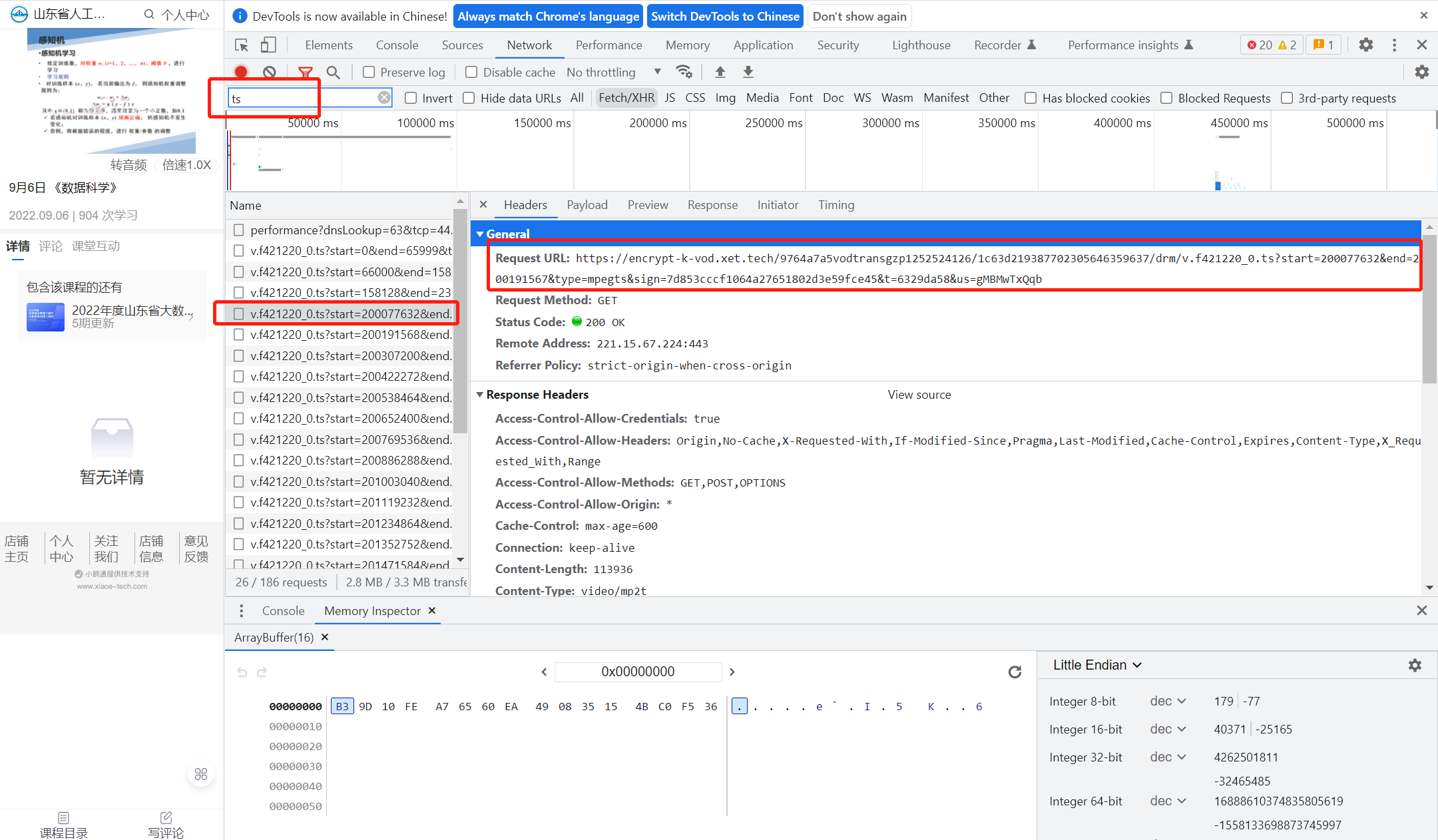The height and width of the screenshot is (840, 1438).
Task: Switch to the Payload tab
Action: (x=587, y=205)
